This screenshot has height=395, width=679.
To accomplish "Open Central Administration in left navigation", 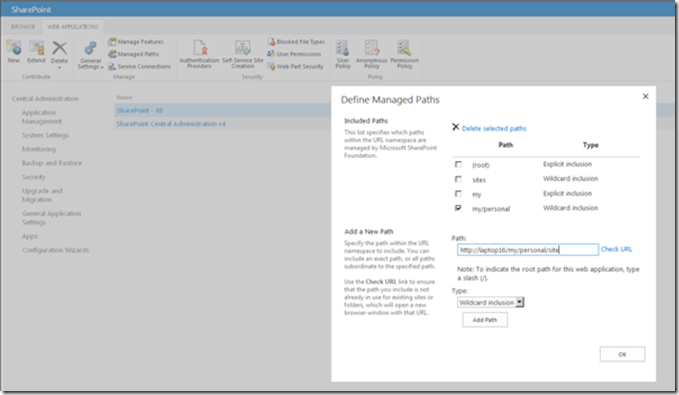I will click(x=45, y=99).
